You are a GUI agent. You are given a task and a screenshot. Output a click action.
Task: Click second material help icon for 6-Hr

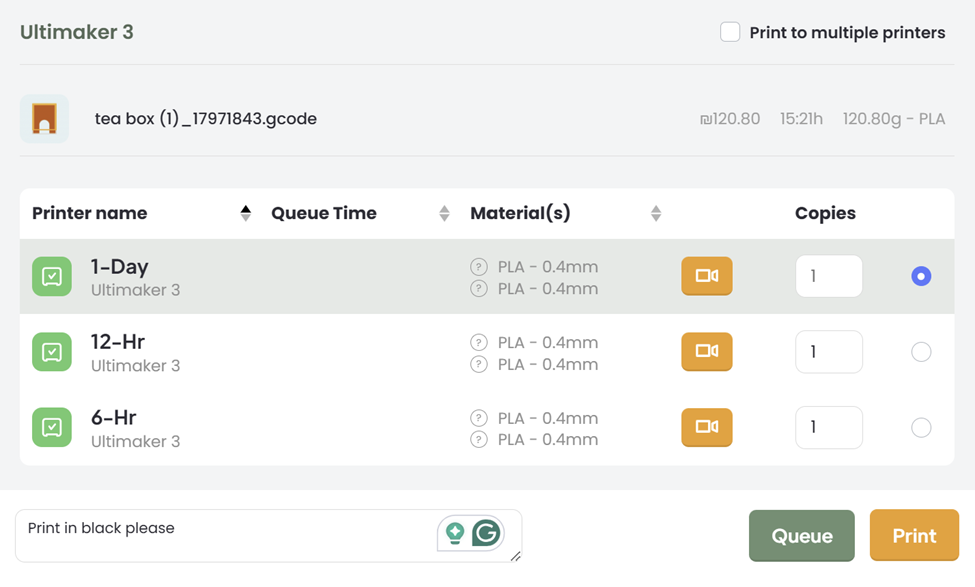(x=479, y=440)
